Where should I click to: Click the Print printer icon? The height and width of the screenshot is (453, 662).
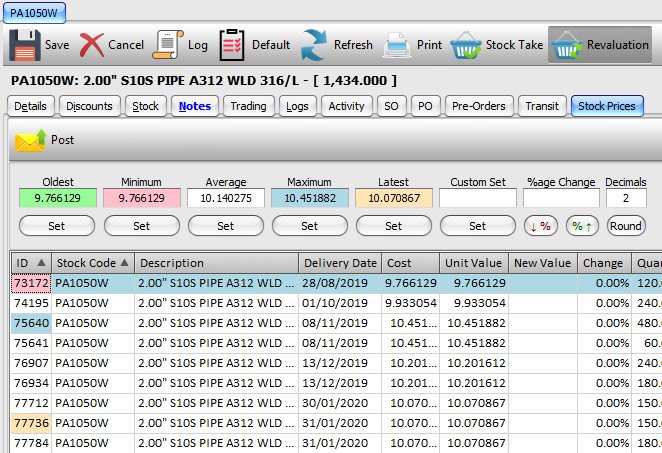click(397, 45)
